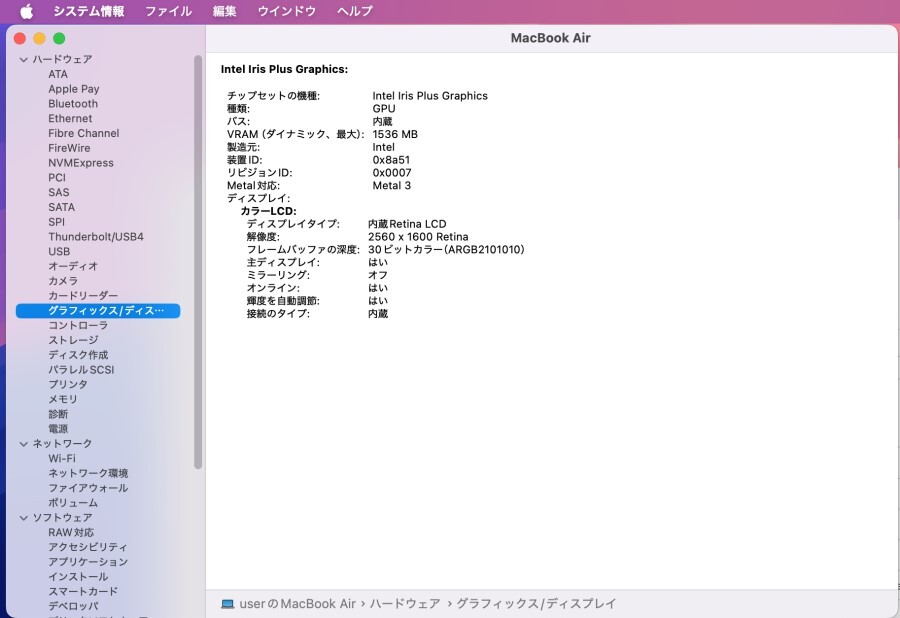The width and height of the screenshot is (900, 618).
Task: Select カードリーダー in the sidebar
Action: click(83, 296)
